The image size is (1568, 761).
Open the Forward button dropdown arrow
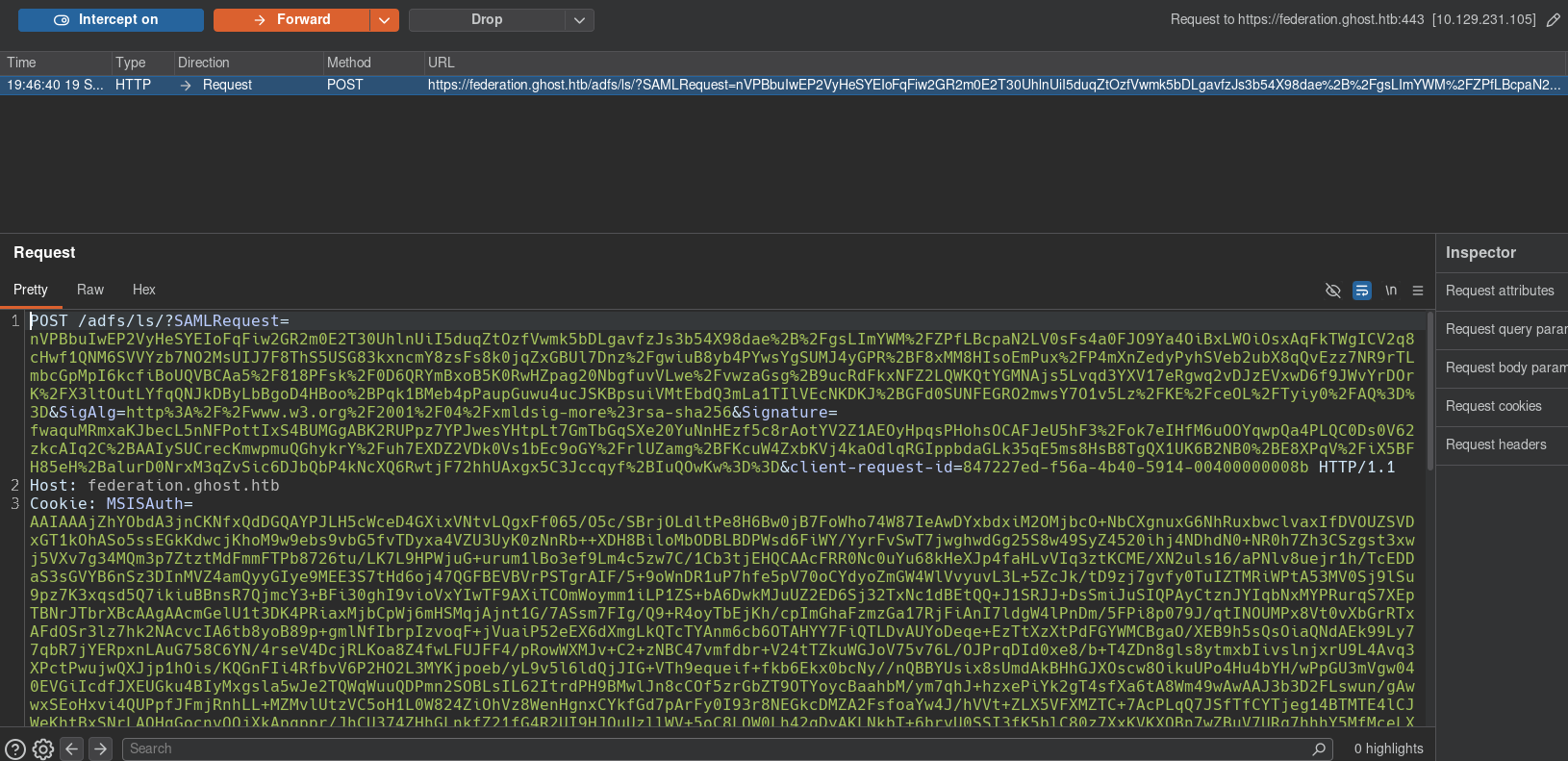385,20
